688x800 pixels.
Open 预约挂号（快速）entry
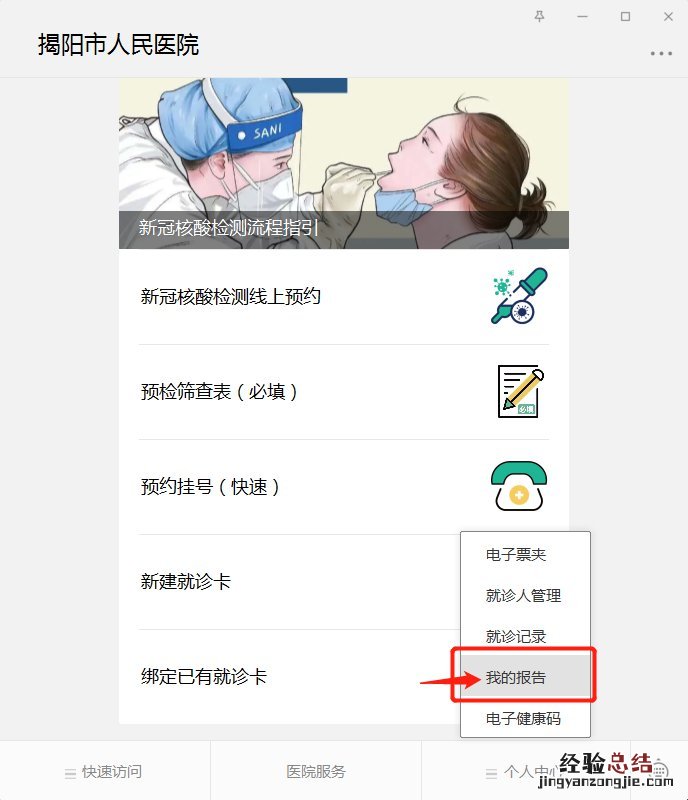[343, 487]
